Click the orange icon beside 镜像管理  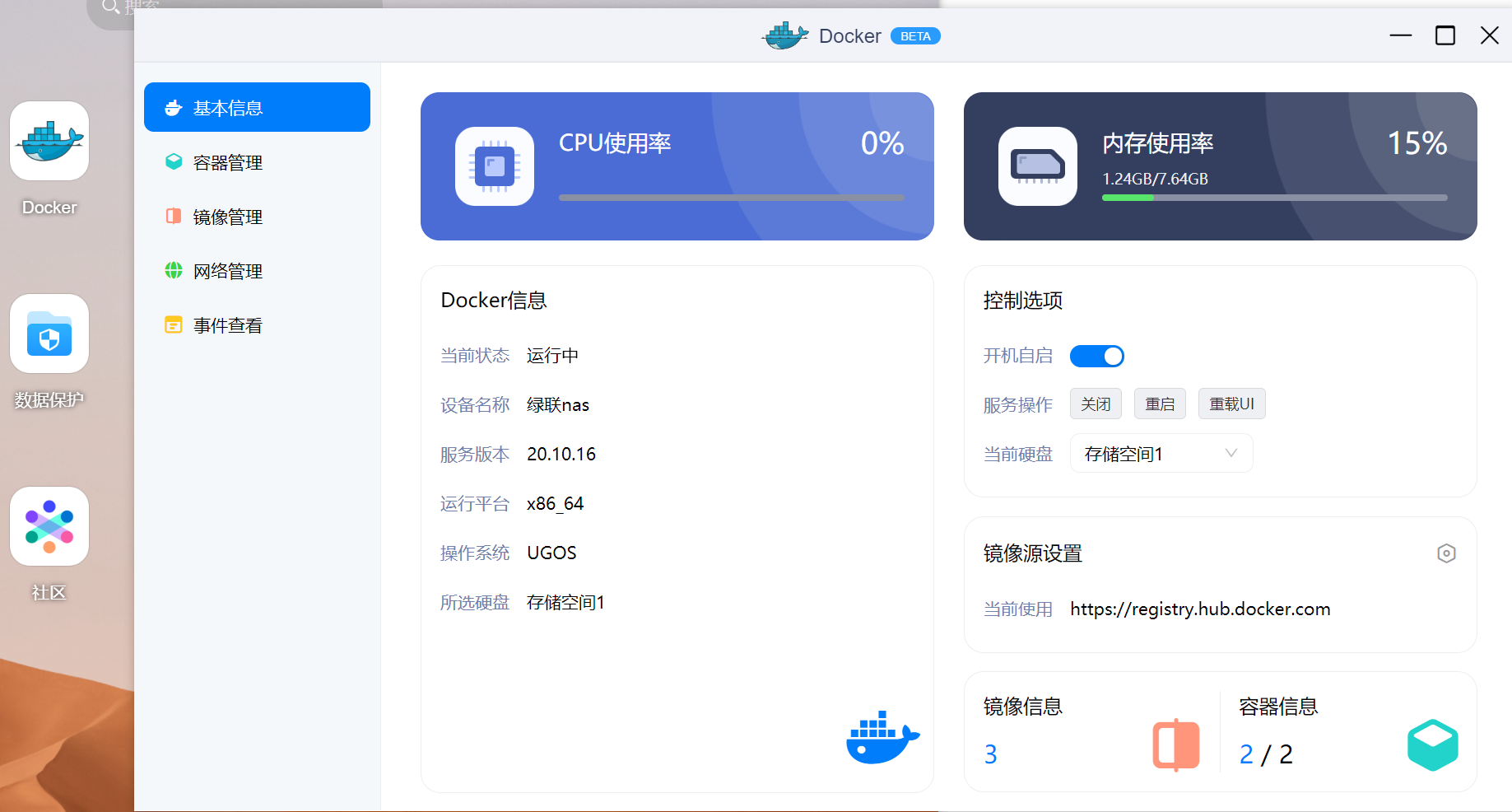[174, 216]
